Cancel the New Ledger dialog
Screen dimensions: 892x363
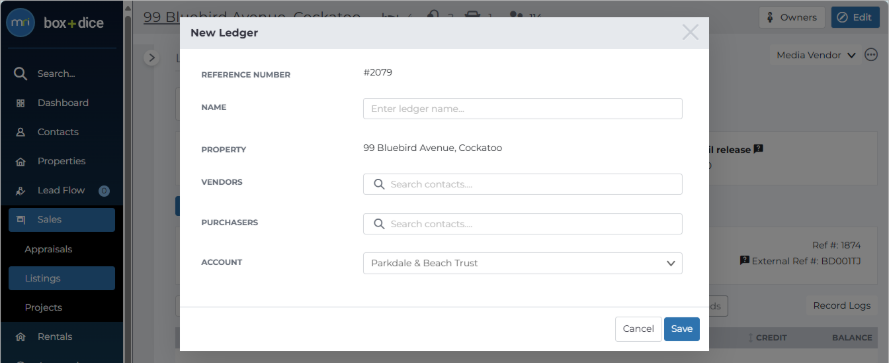(638, 329)
